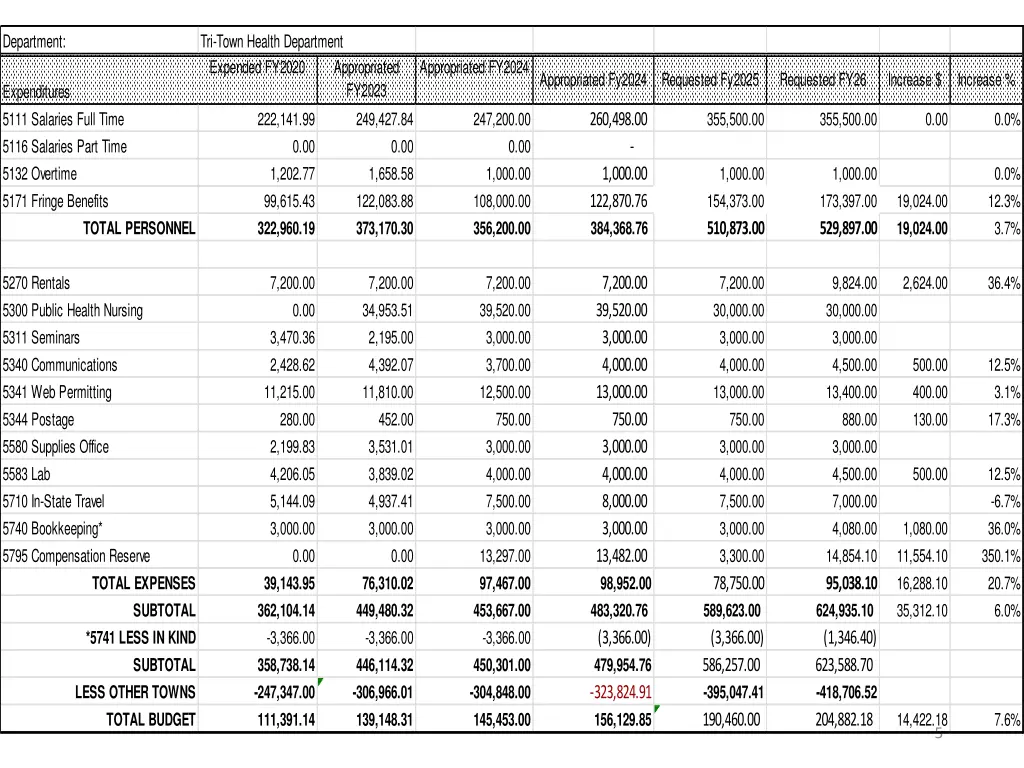The image size is (1024, 768).
Task: Click the Total Expenses value 95,038.10
Action: [851, 584]
